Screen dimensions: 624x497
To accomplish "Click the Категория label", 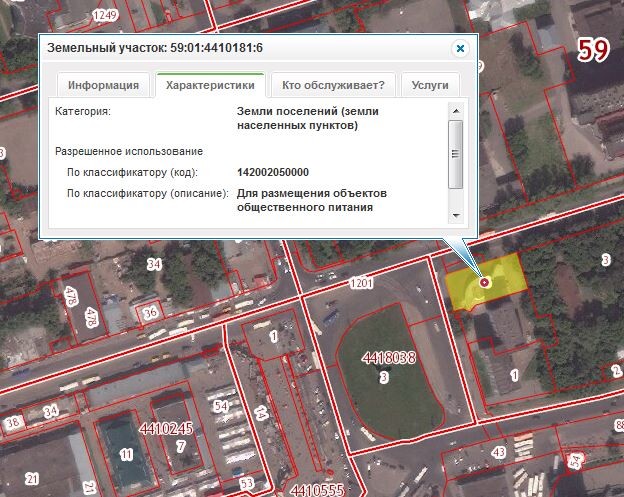I will (83, 111).
